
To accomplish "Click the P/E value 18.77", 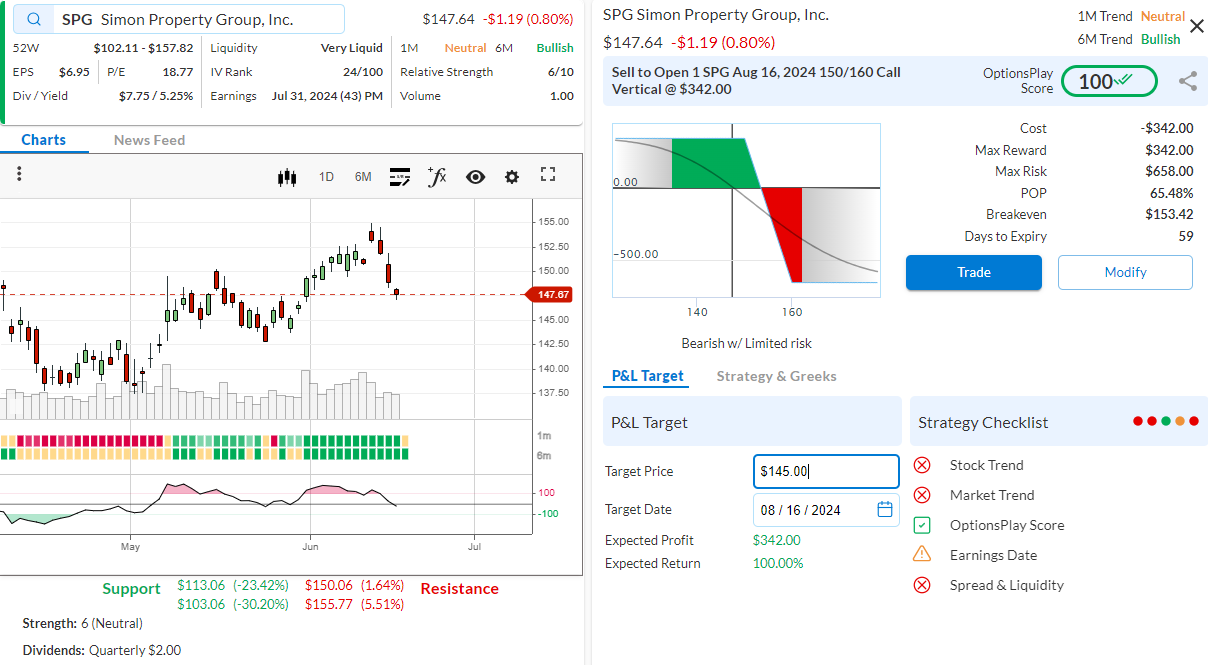I will click(178, 72).
